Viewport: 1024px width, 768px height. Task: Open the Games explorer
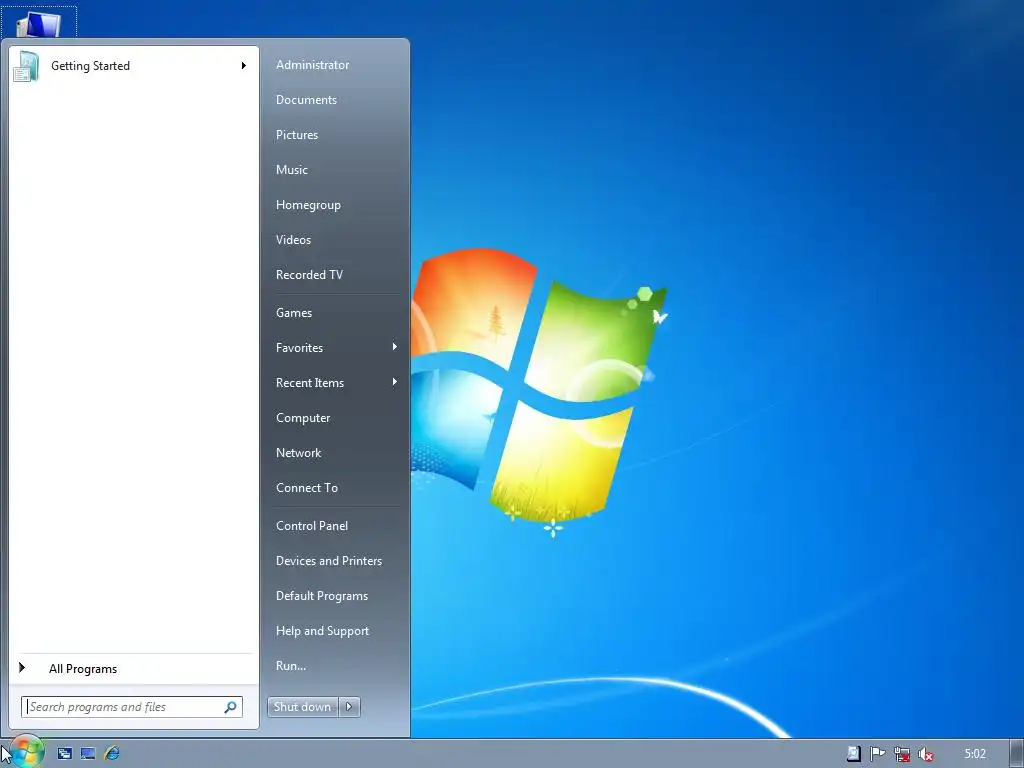(x=294, y=313)
